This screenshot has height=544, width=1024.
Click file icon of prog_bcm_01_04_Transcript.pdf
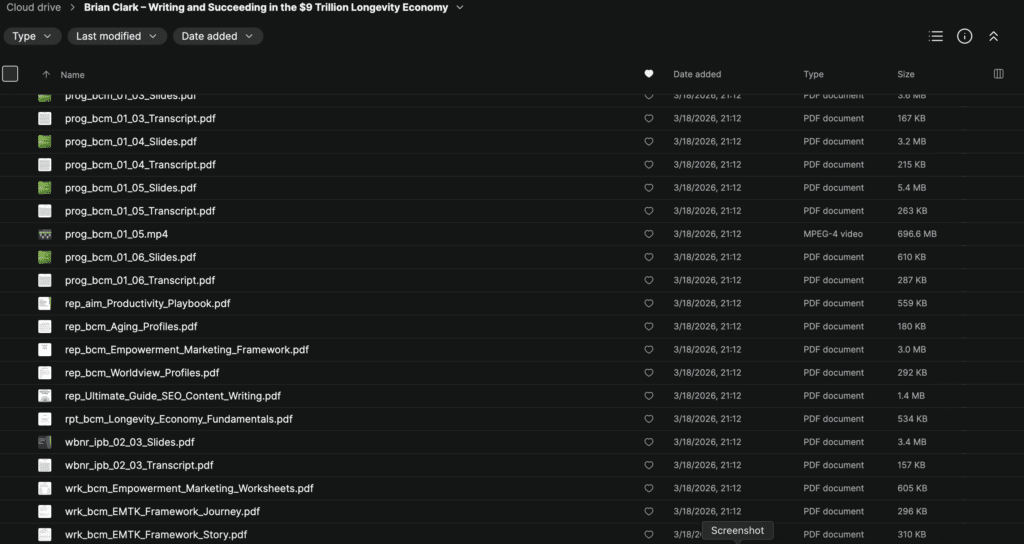[44, 165]
